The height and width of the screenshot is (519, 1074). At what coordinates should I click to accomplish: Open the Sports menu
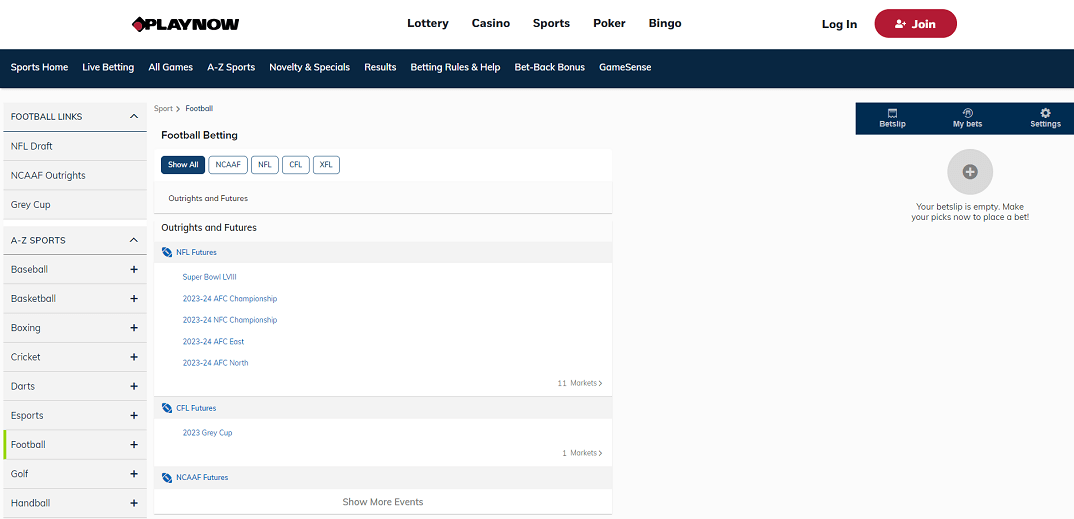point(551,23)
